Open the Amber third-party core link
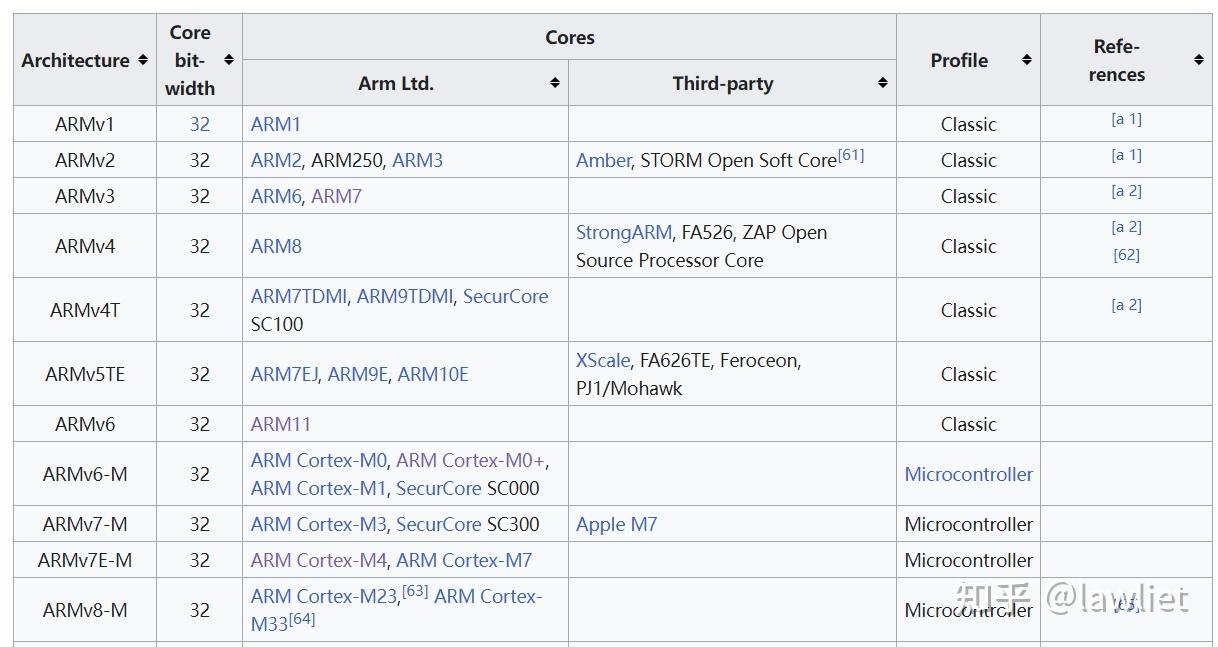The image size is (1218, 647). tap(603, 160)
